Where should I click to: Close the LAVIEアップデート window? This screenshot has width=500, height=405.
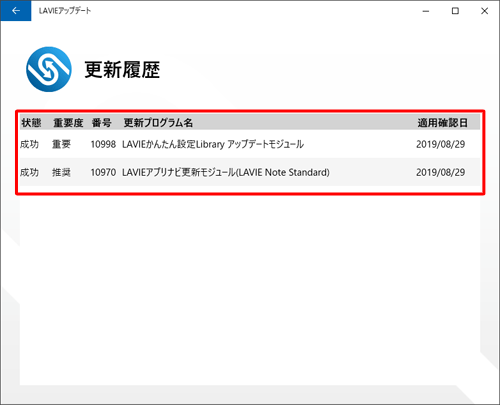point(484,11)
